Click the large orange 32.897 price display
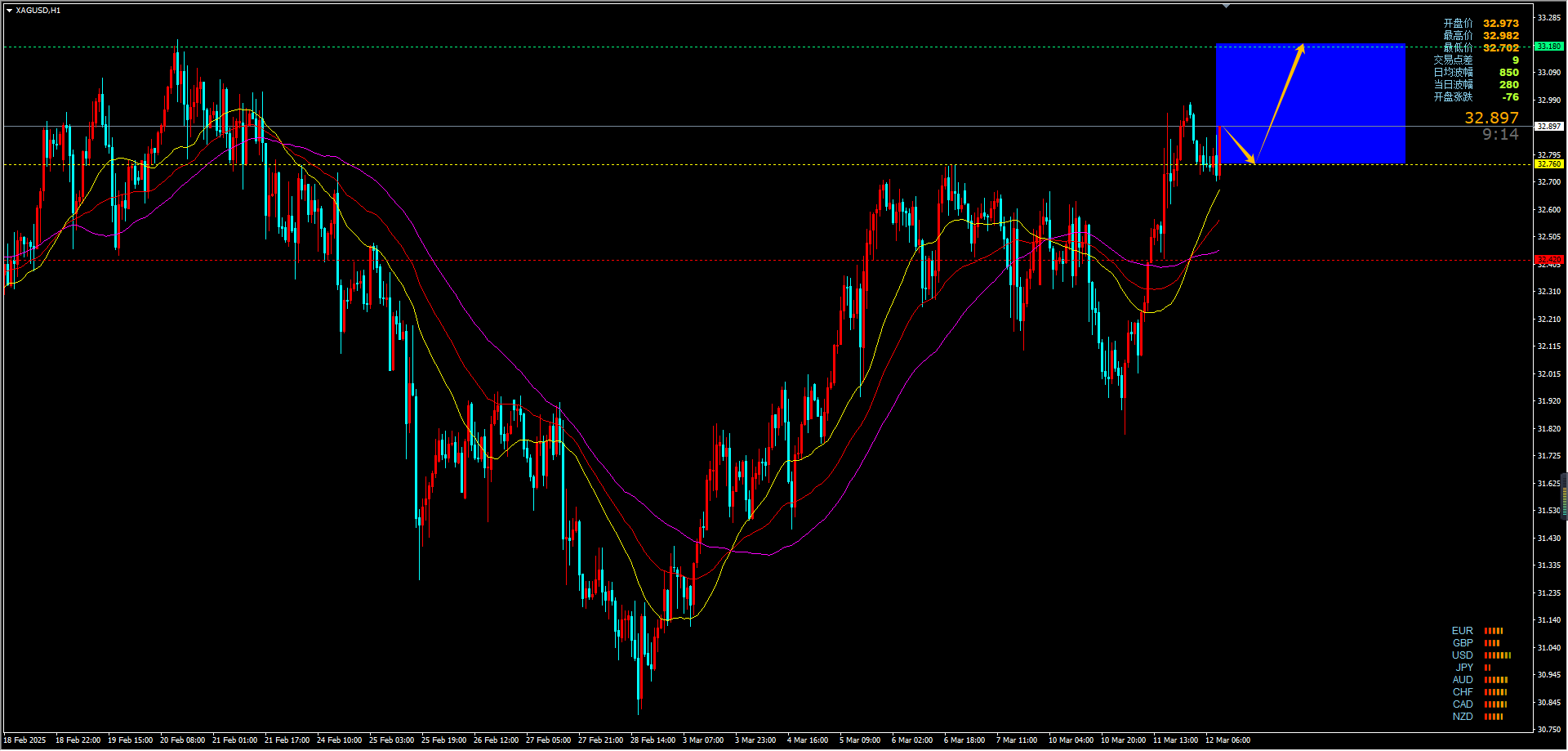Screen dimensions: 1568x751 point(1491,118)
